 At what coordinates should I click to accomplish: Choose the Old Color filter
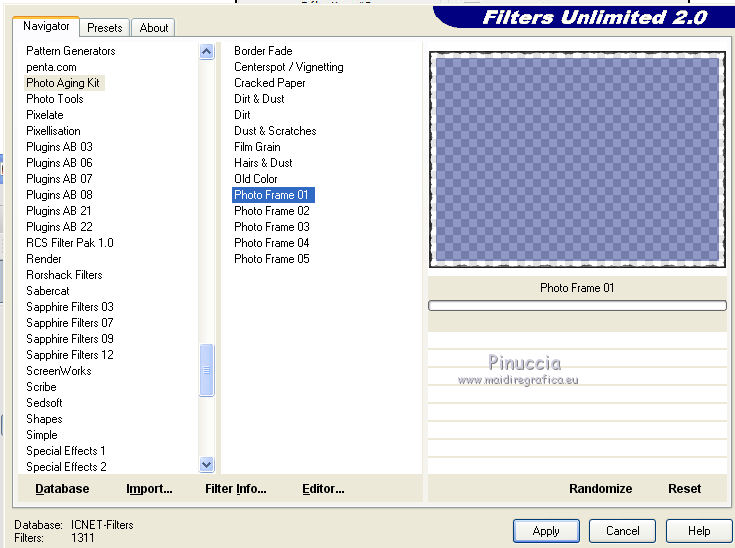pyautogui.click(x=255, y=179)
